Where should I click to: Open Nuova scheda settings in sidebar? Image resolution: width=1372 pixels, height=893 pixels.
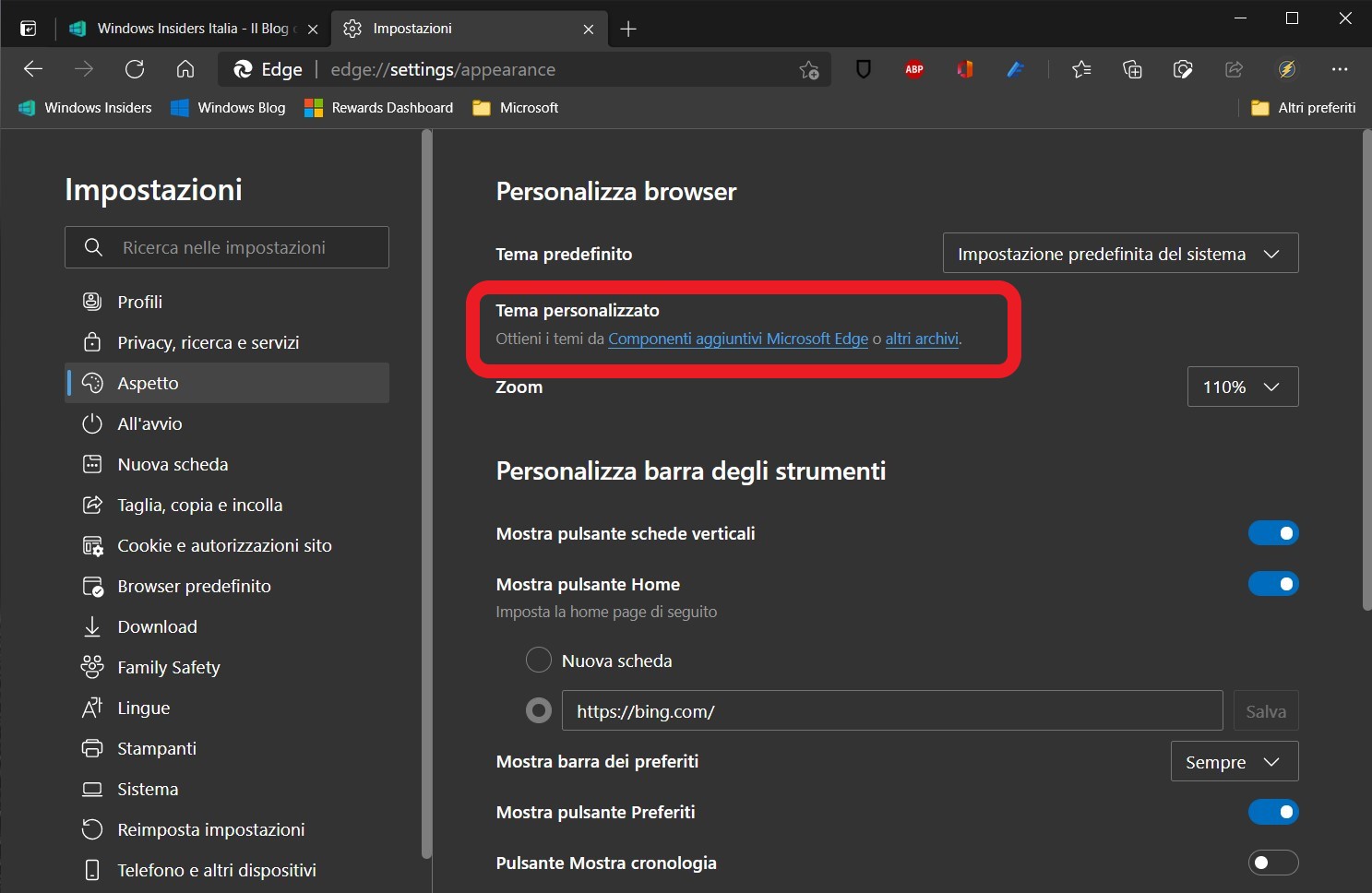[x=227, y=464]
